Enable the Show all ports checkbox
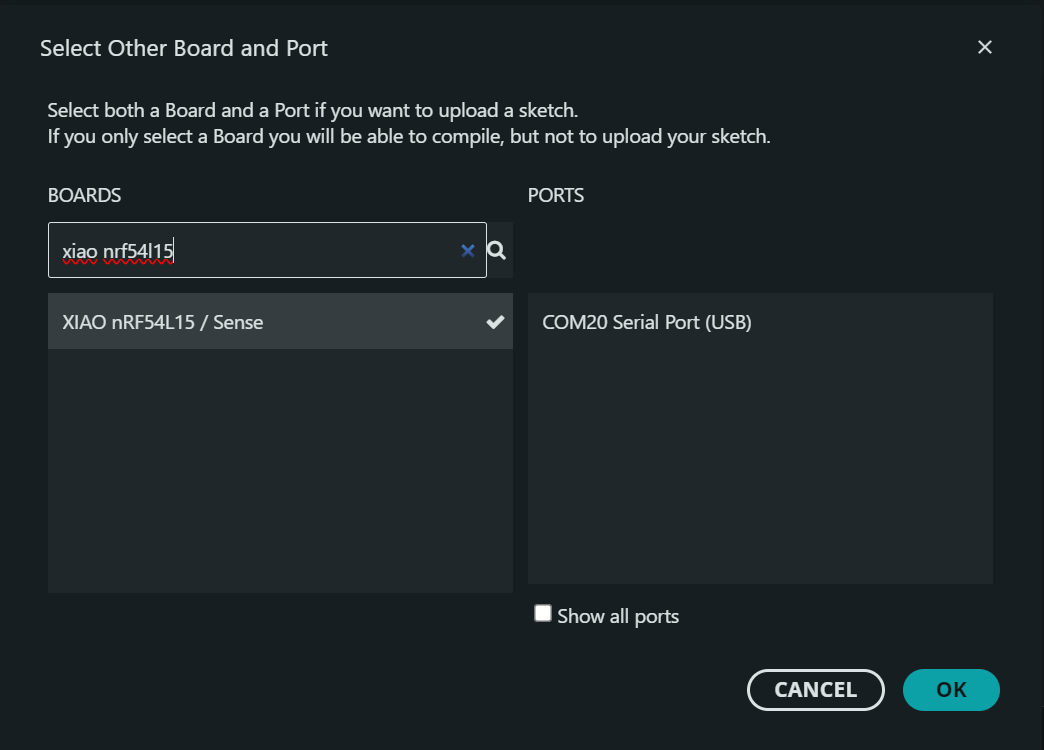Viewport: 1044px width, 750px height. click(x=543, y=613)
